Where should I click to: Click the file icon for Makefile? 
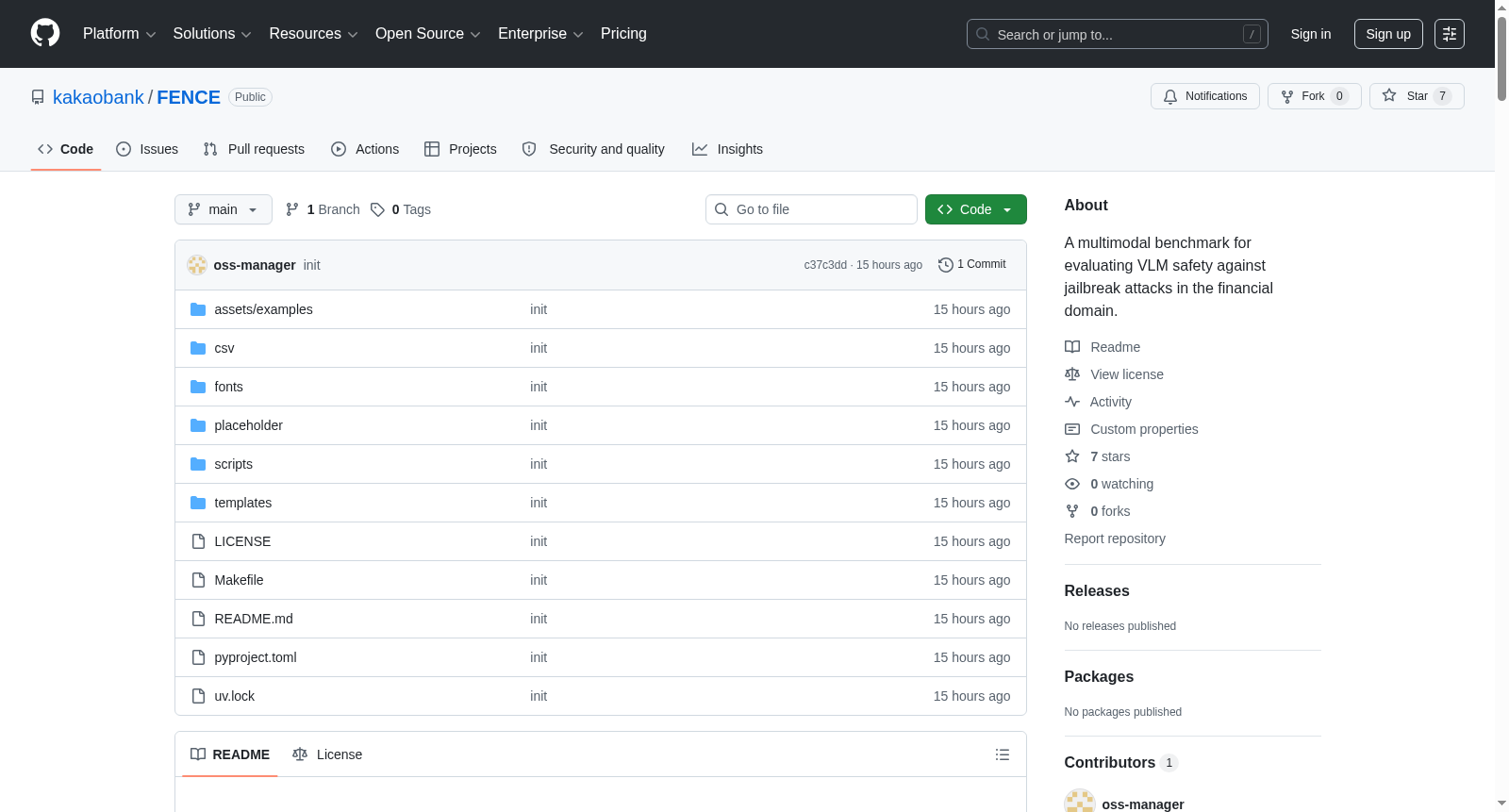pyautogui.click(x=198, y=580)
